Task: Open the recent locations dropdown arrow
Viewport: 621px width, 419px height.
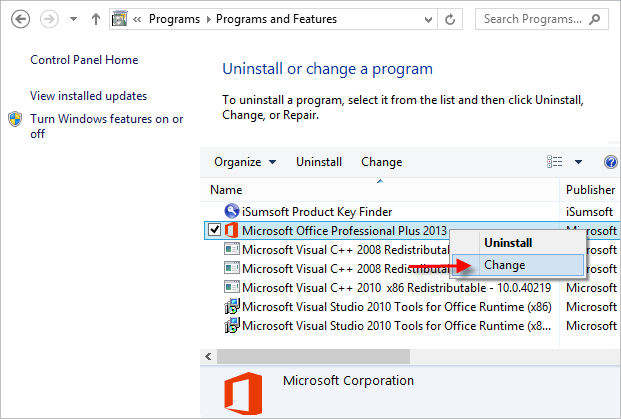Action: (x=73, y=19)
